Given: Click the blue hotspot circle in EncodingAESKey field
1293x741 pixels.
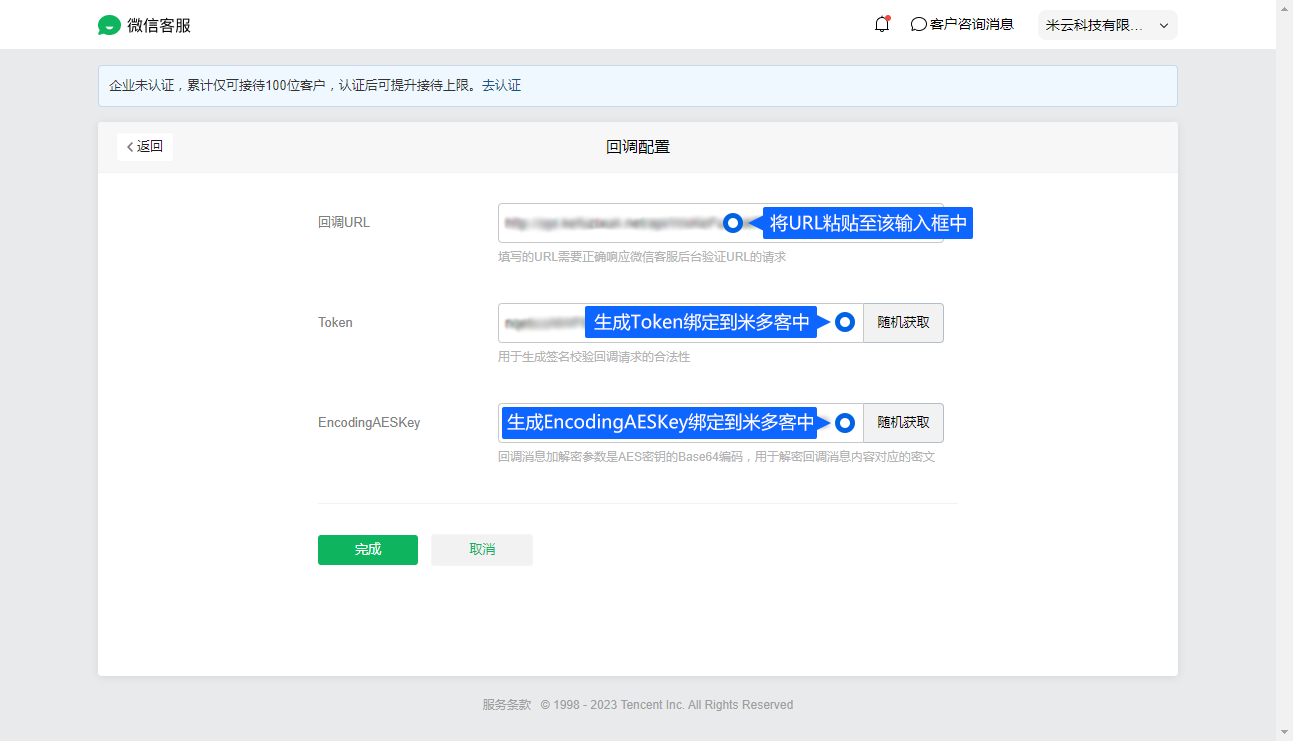Looking at the screenshot, I should [x=845, y=423].
